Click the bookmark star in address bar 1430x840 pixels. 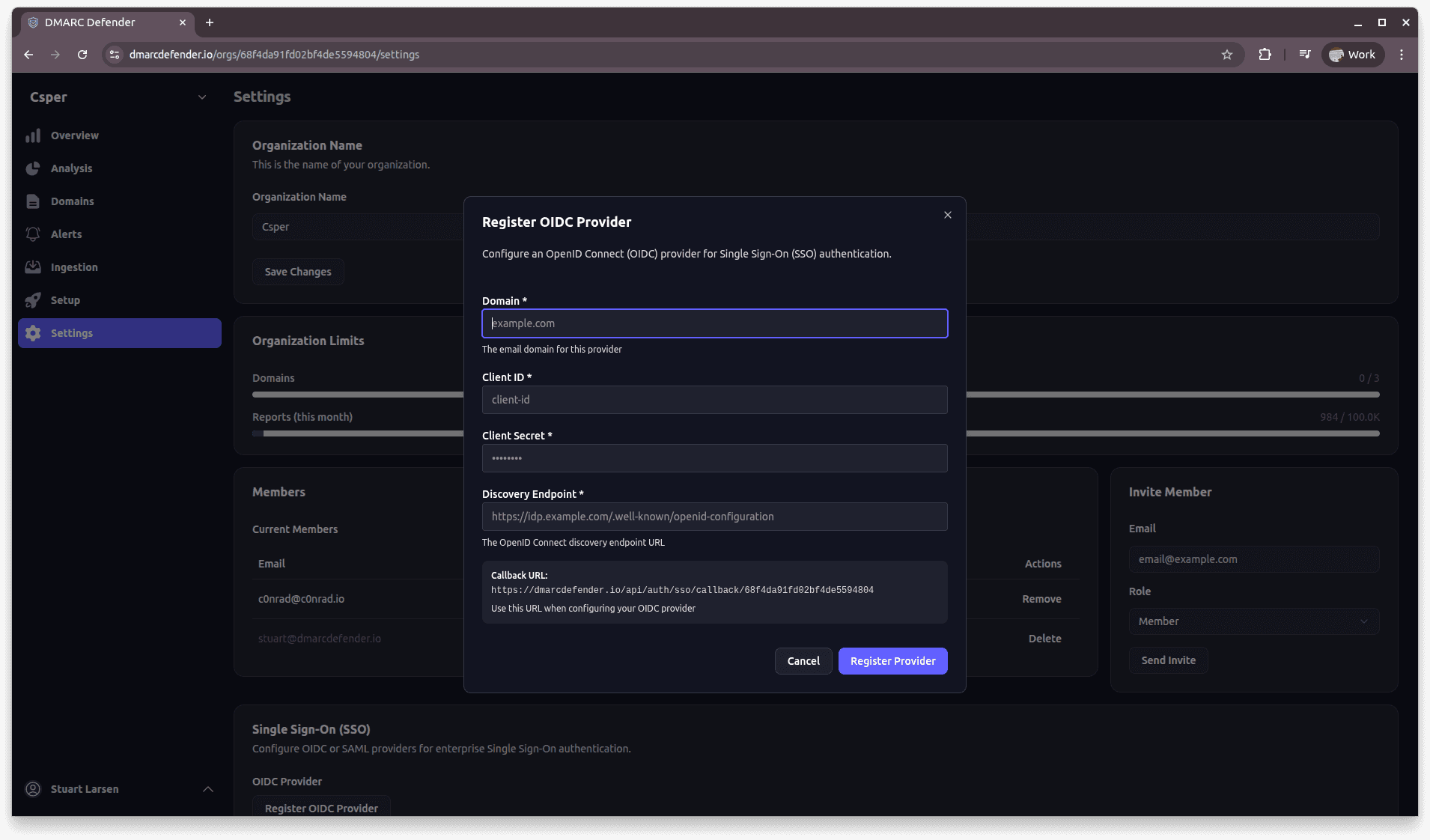[1226, 54]
